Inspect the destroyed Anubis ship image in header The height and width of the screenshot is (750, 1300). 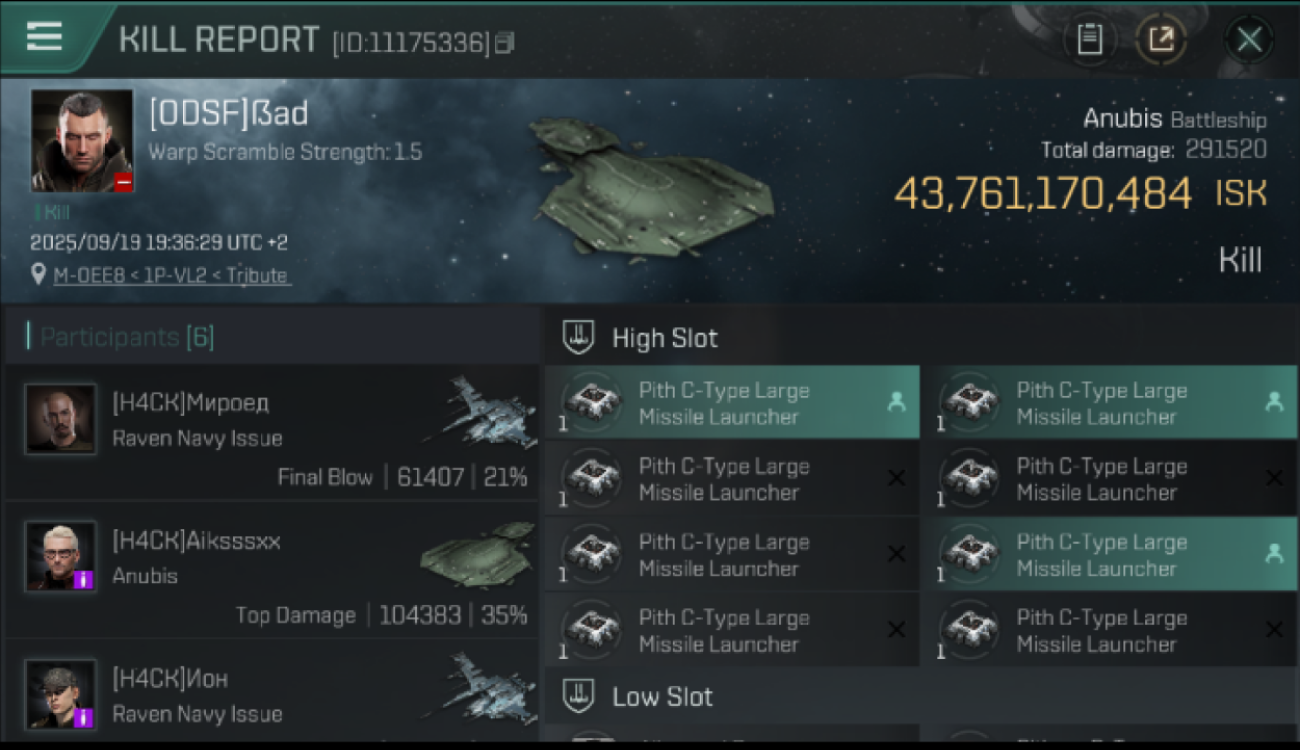tap(650, 185)
